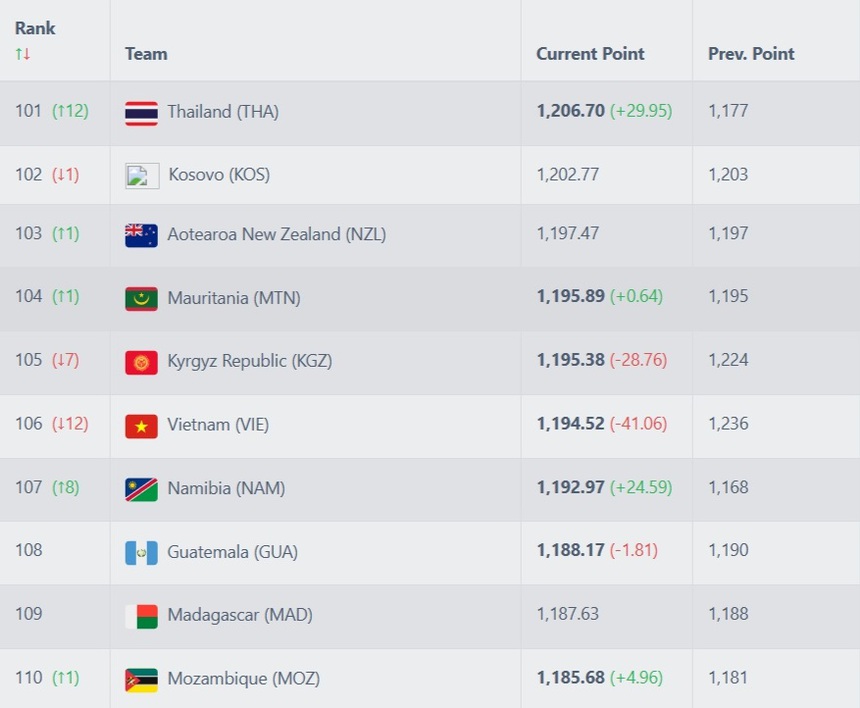Viewport: 860px width, 708px height.
Task: Open the Madagascar (MAD) team link
Action: point(240,615)
